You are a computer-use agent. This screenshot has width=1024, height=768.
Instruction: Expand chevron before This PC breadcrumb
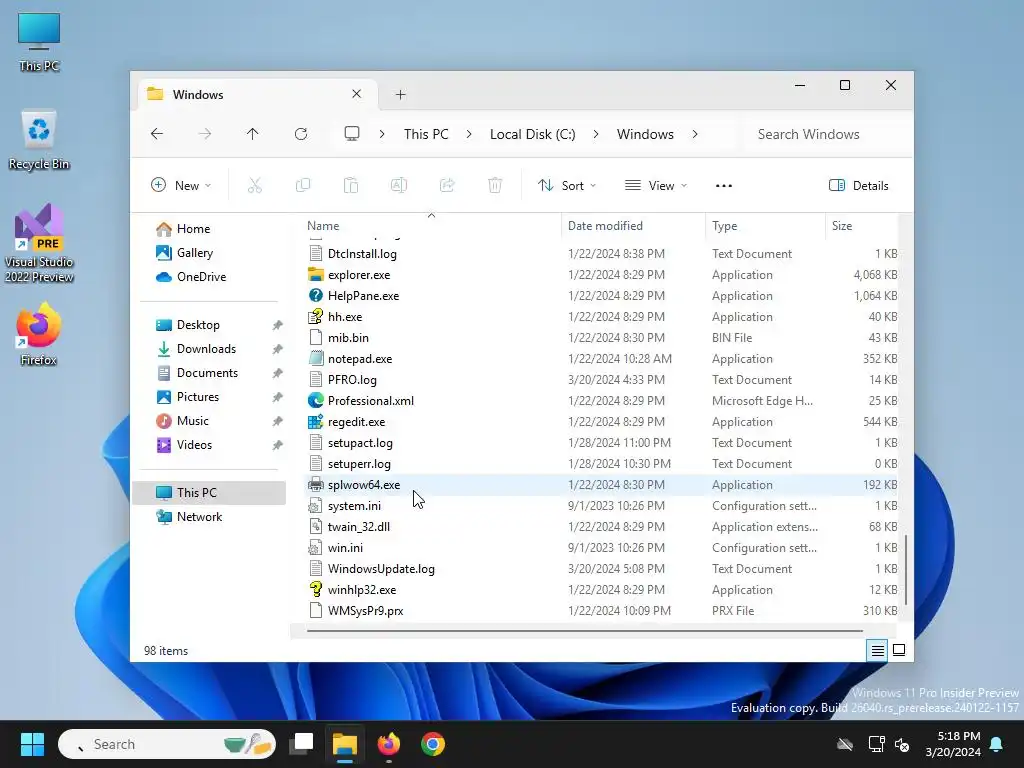pyautogui.click(x=382, y=134)
